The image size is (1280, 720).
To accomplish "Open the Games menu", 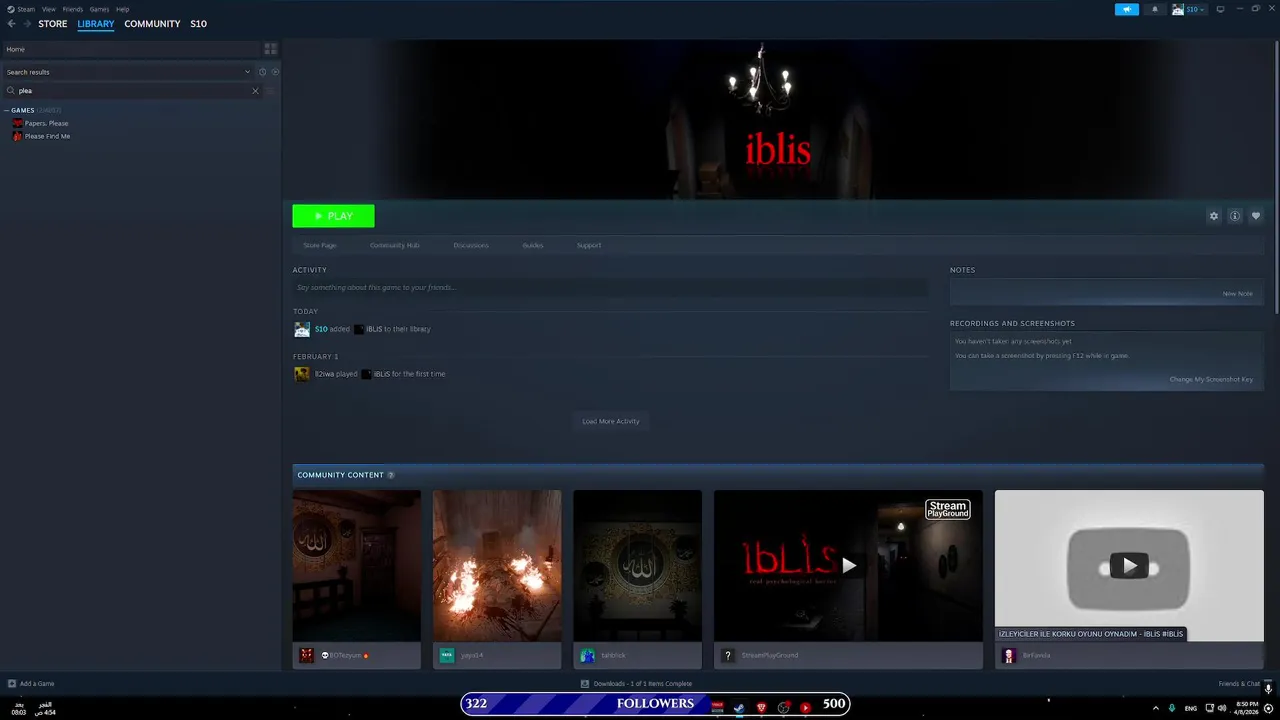I will [x=99, y=9].
